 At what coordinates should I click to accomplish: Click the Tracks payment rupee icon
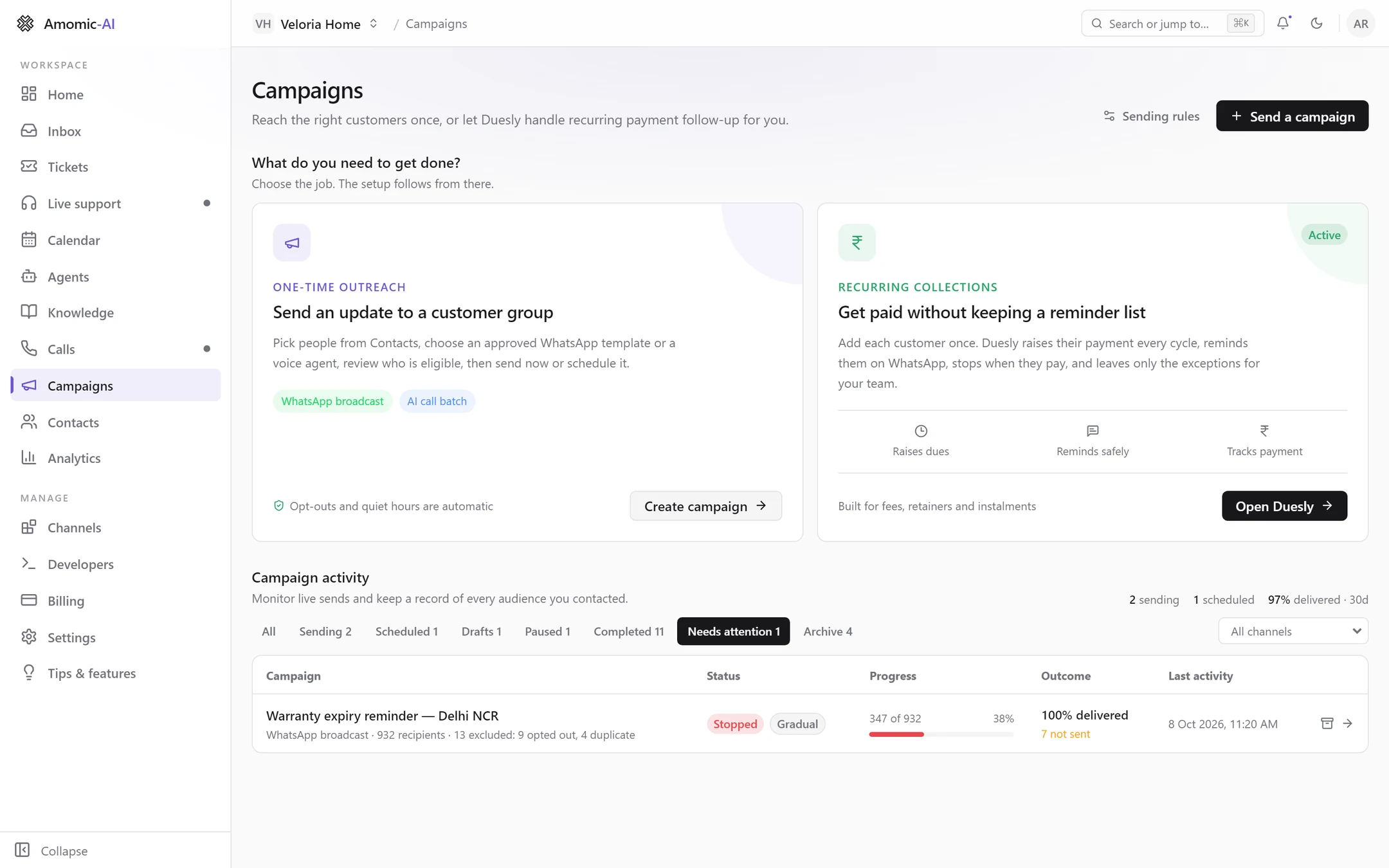click(x=1264, y=431)
